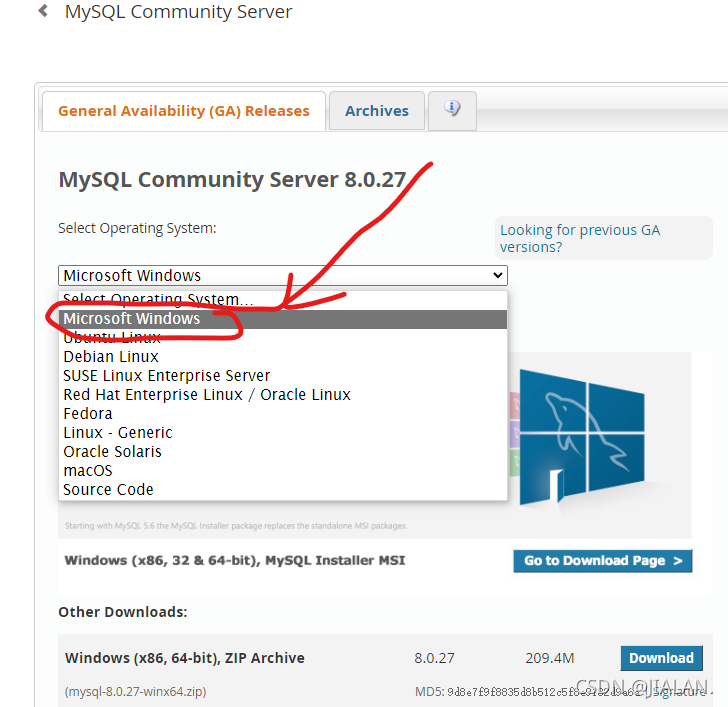Click Go to Download Page button
The width and height of the screenshot is (728, 707).
click(x=603, y=561)
